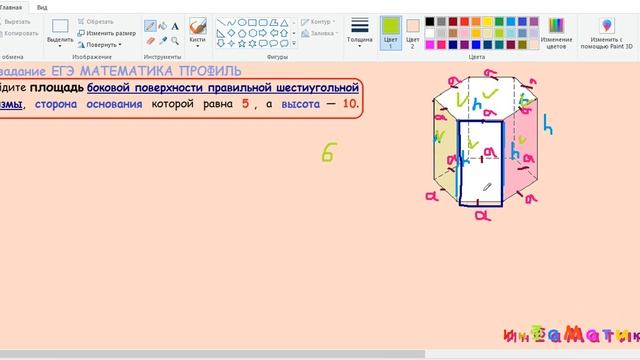The image size is (640, 360).
Task: Choose the Four-point star shape
Action: tap(231, 43)
